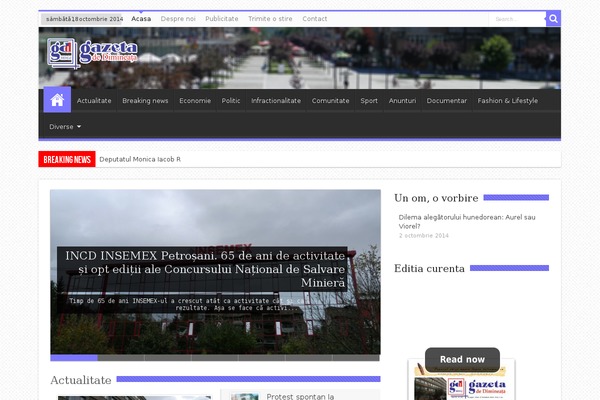Focus the Search input field

coord(517,19)
